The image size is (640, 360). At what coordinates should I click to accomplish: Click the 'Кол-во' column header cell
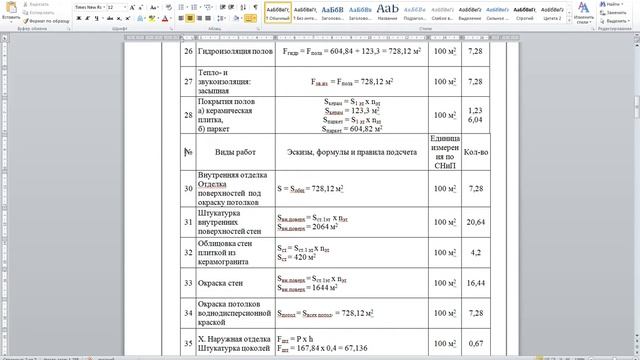click(x=476, y=152)
